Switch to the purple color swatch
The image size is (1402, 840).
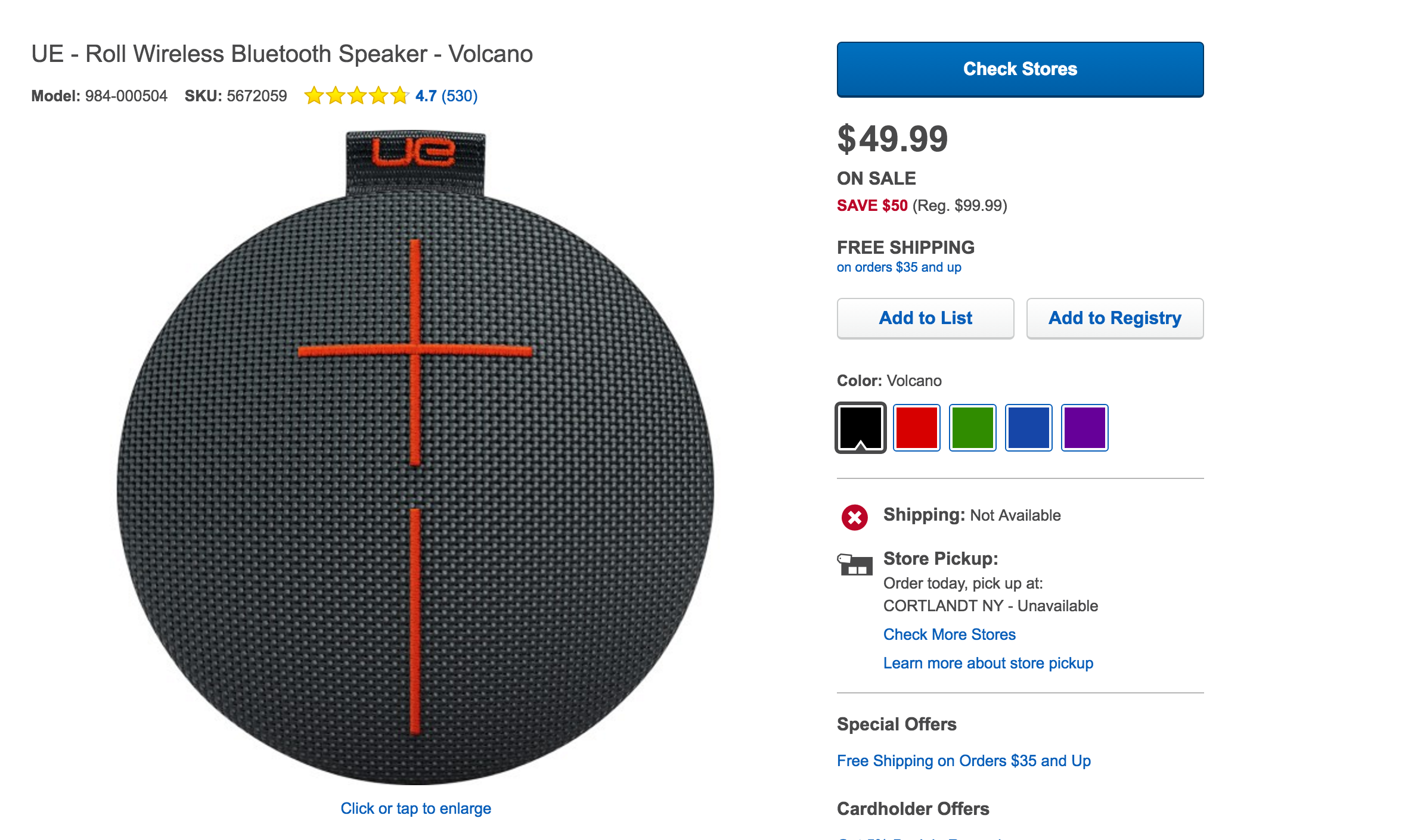(1084, 427)
